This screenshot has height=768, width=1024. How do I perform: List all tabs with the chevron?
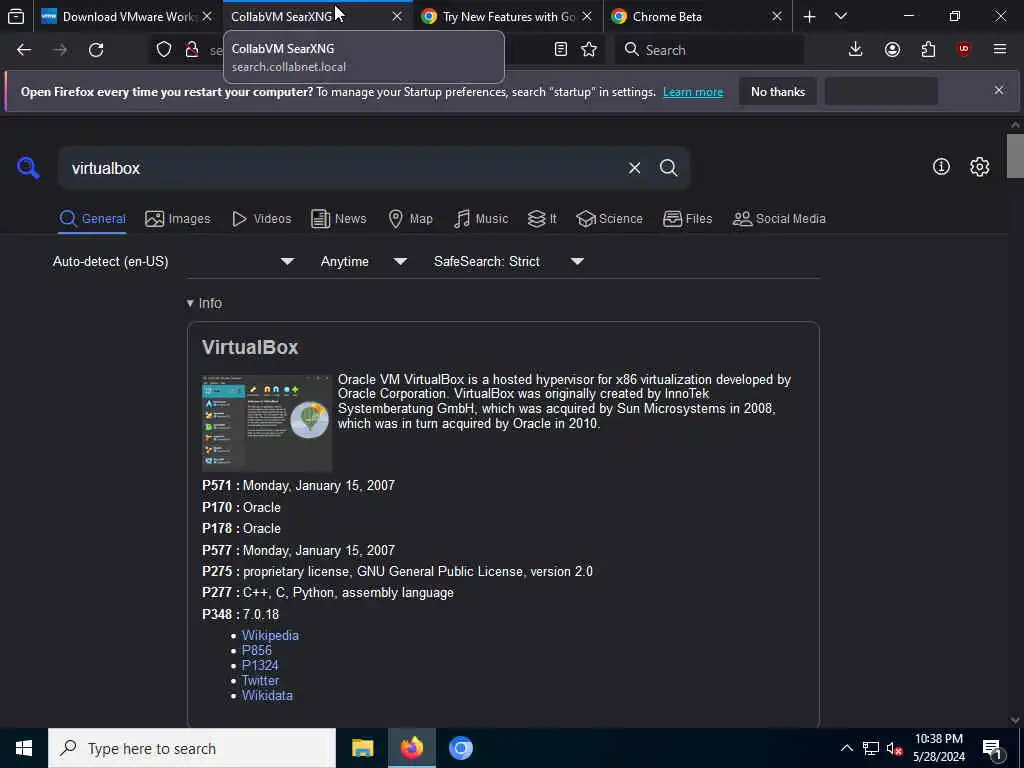pyautogui.click(x=841, y=16)
